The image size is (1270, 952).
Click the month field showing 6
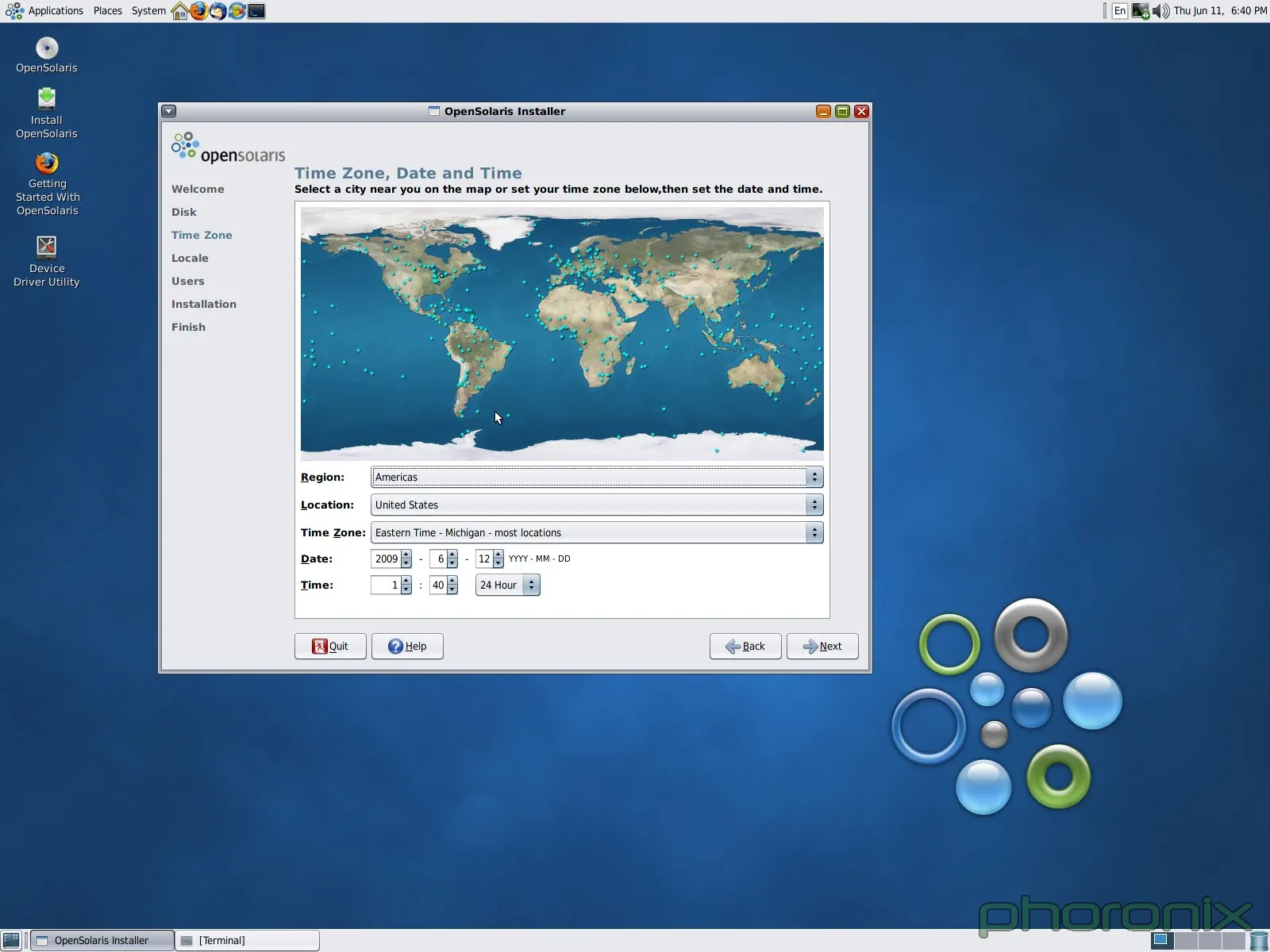click(438, 559)
